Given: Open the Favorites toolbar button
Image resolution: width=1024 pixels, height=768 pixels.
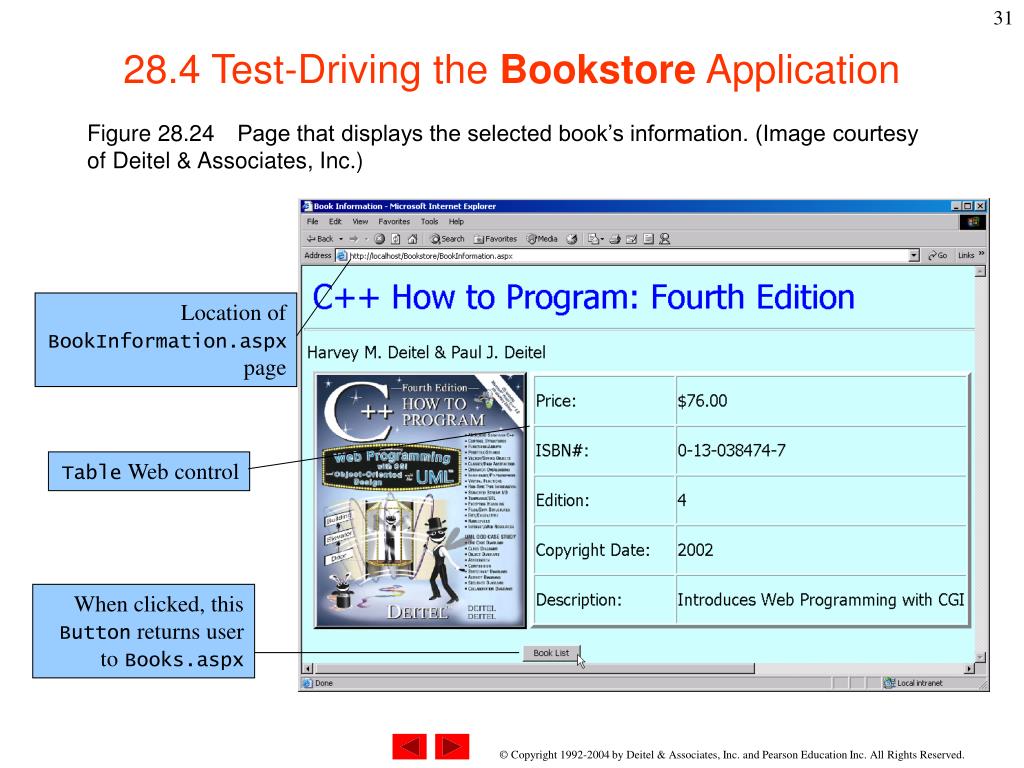Looking at the screenshot, I should 495,239.
